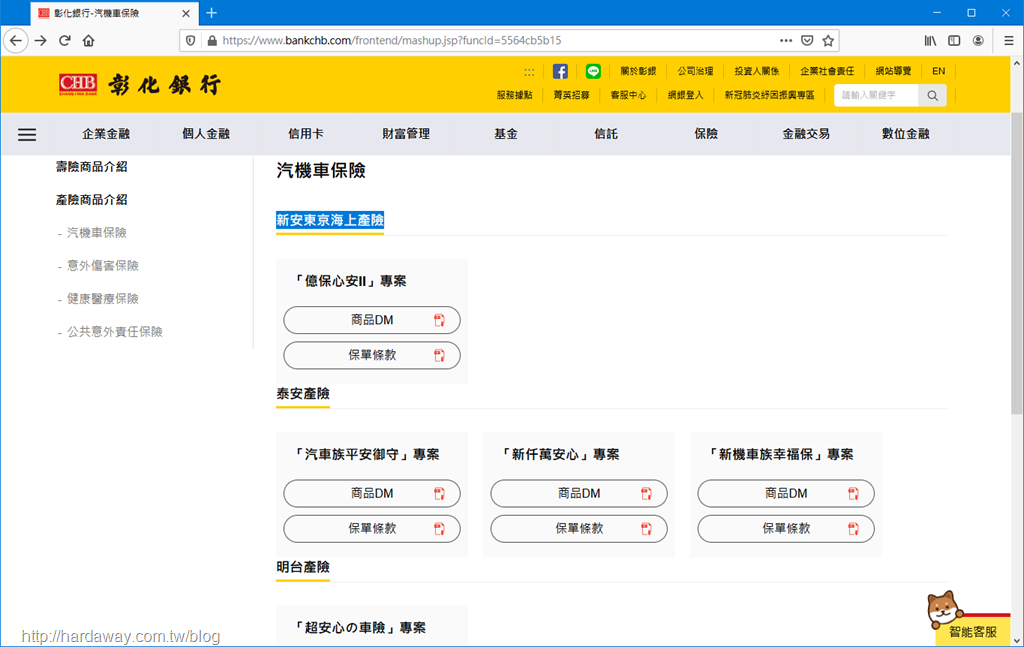Open the 保險 navigation menu
Image resolution: width=1024 pixels, height=647 pixels.
click(x=706, y=134)
